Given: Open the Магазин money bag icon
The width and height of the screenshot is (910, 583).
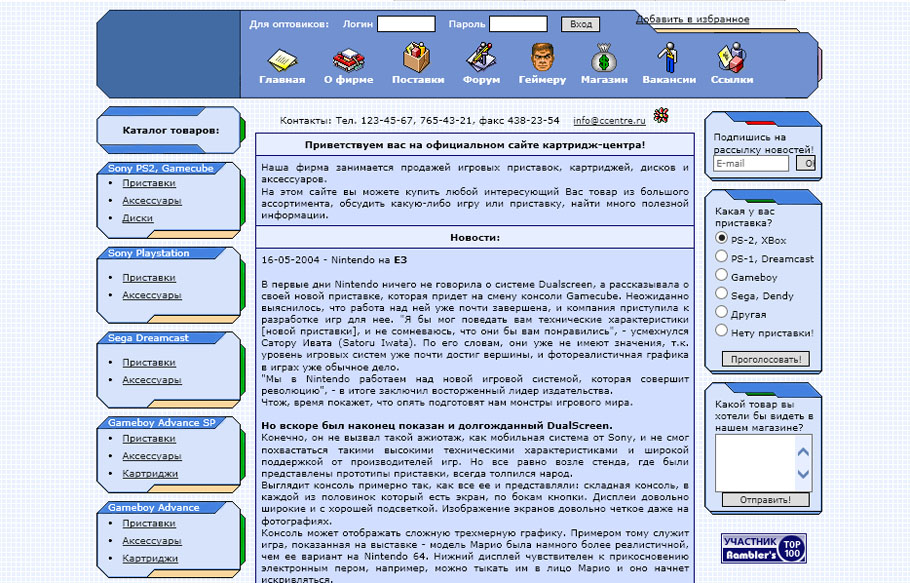Looking at the screenshot, I should click(604, 58).
